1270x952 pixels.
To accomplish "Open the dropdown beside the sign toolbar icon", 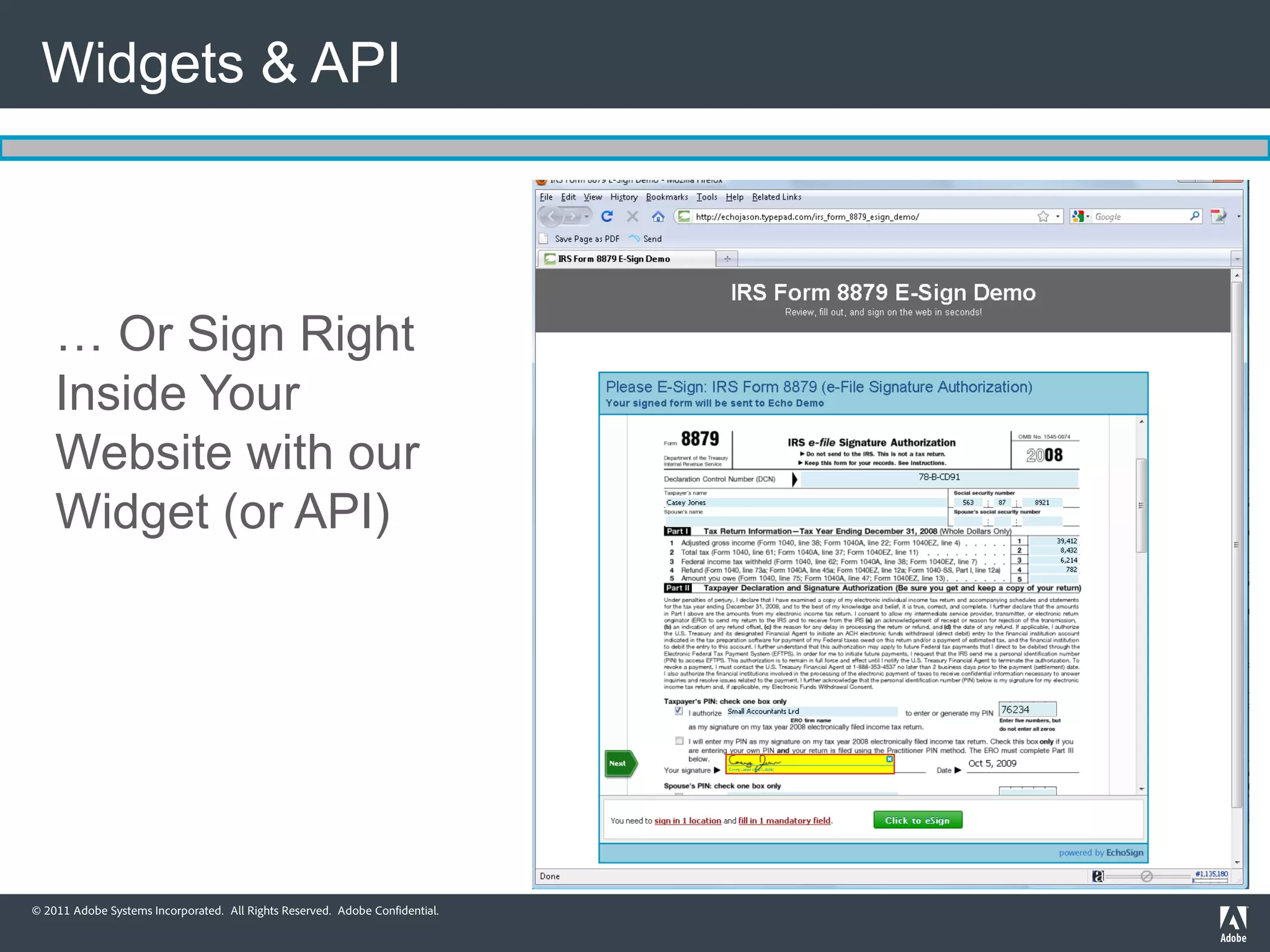I will click(1238, 216).
